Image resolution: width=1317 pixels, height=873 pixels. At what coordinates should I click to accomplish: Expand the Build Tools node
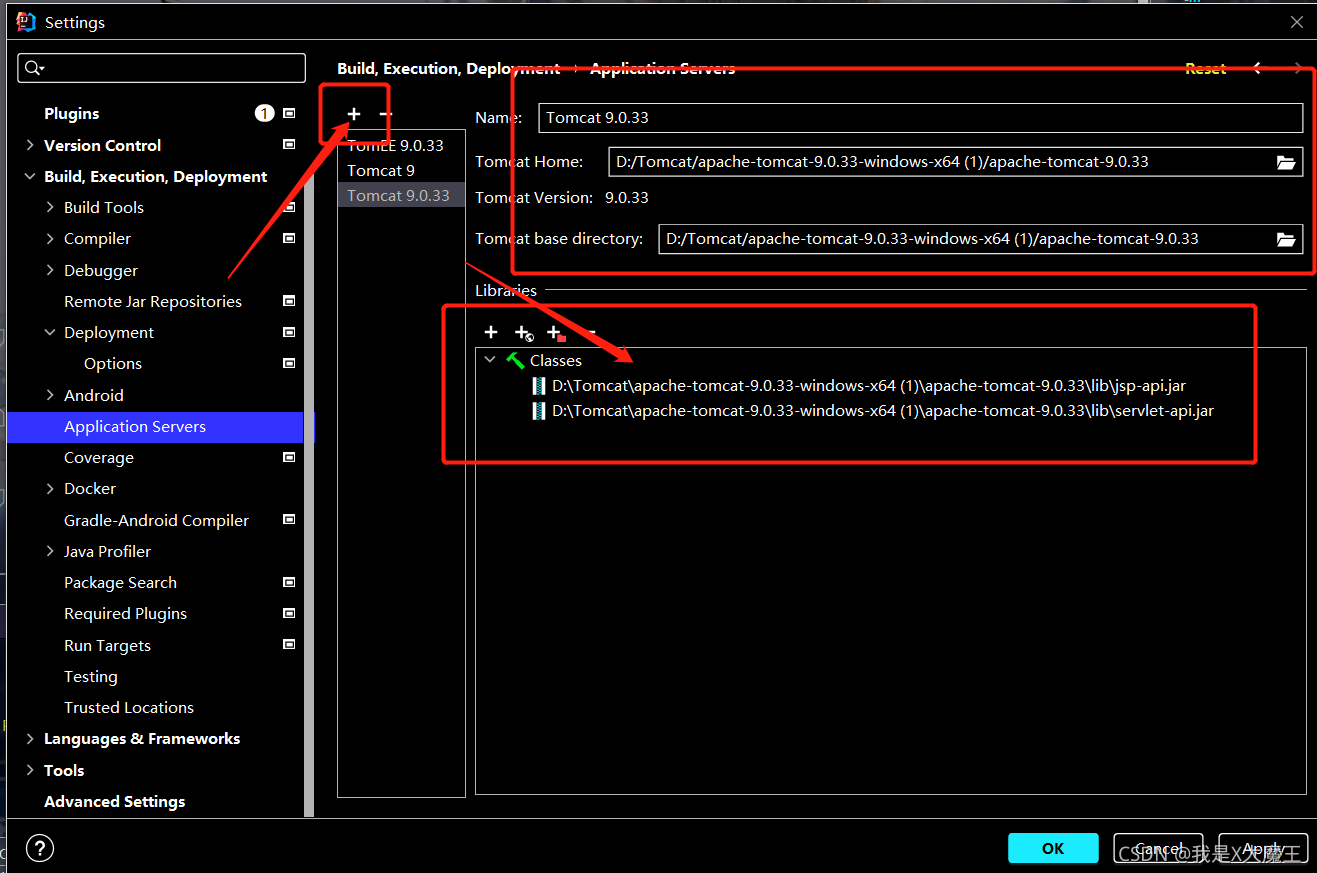[50, 207]
